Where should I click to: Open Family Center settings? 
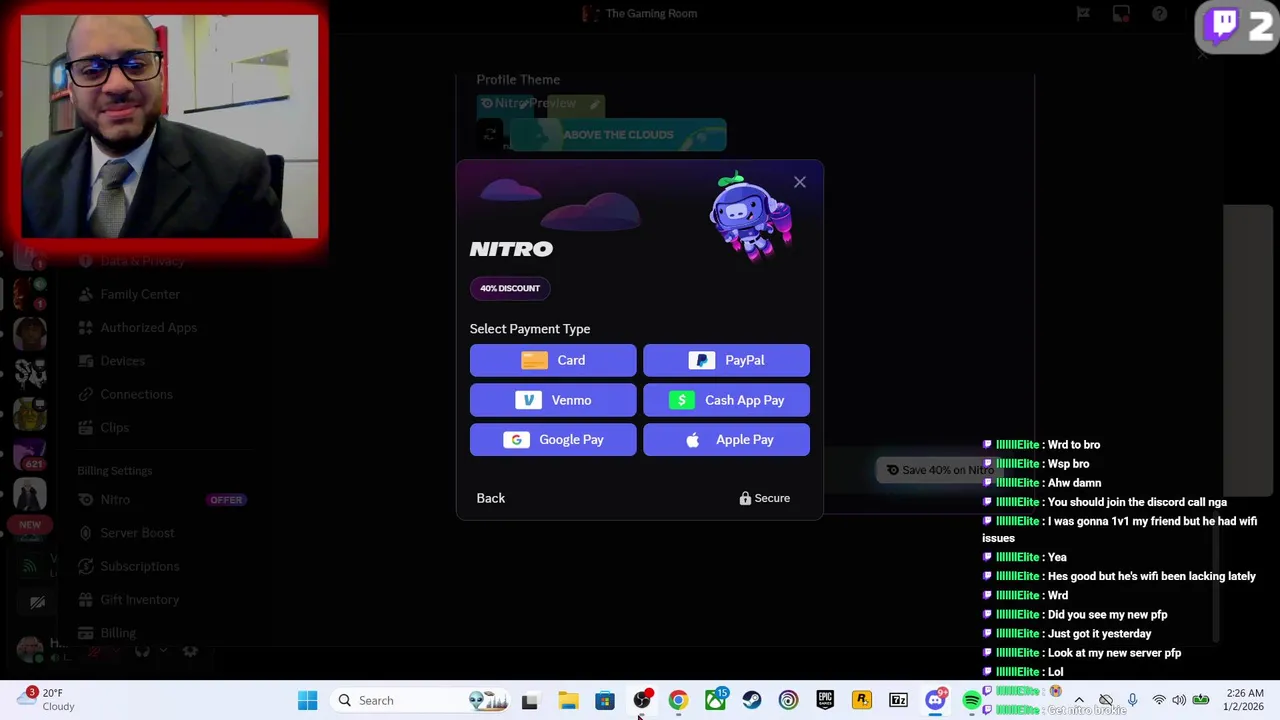point(140,294)
